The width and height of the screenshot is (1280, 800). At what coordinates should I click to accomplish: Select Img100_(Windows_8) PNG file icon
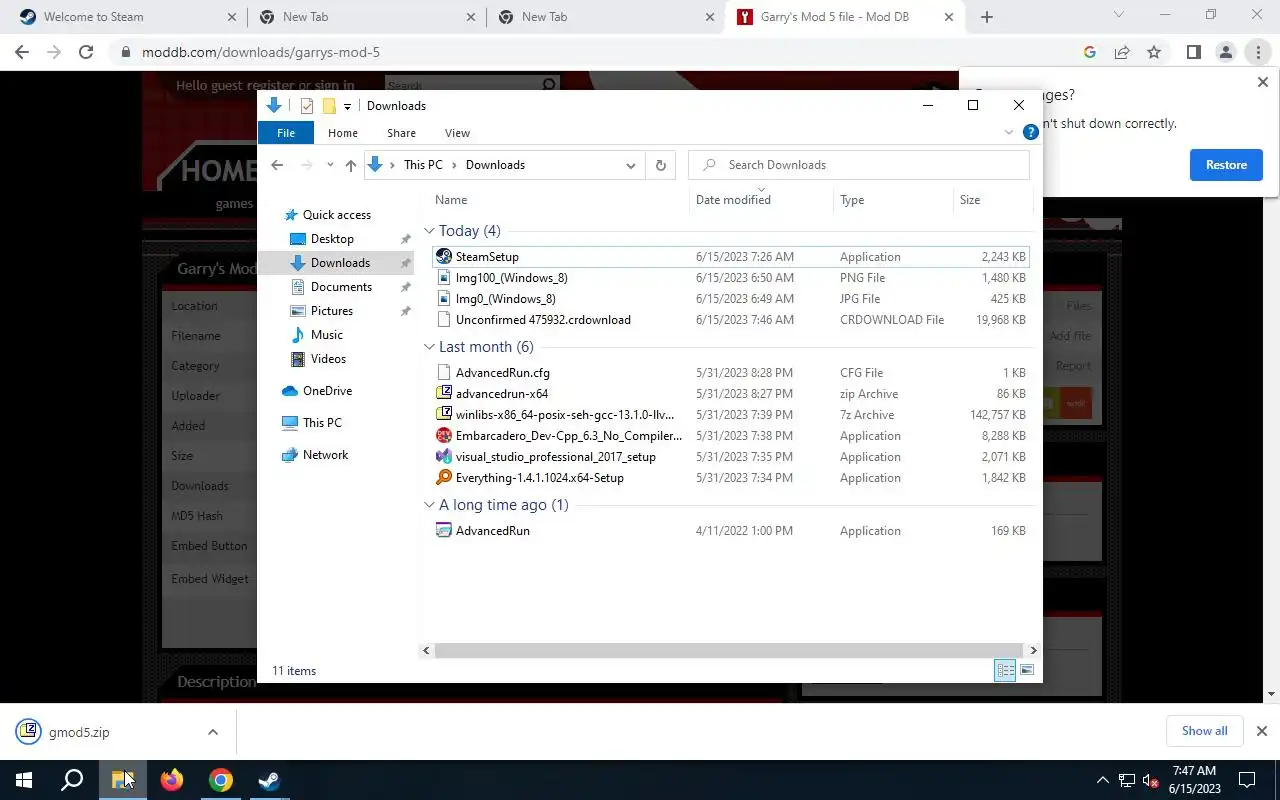pyautogui.click(x=444, y=278)
